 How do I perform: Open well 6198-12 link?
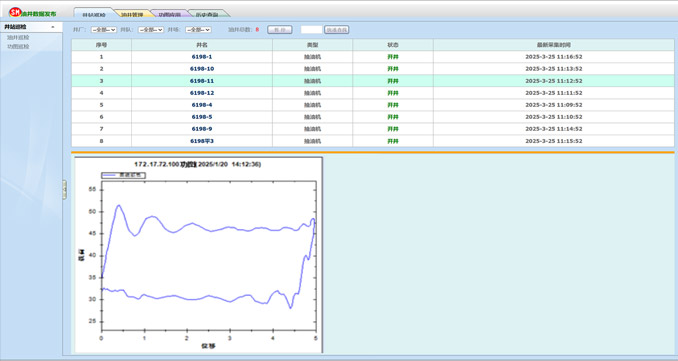pyautogui.click(x=202, y=93)
